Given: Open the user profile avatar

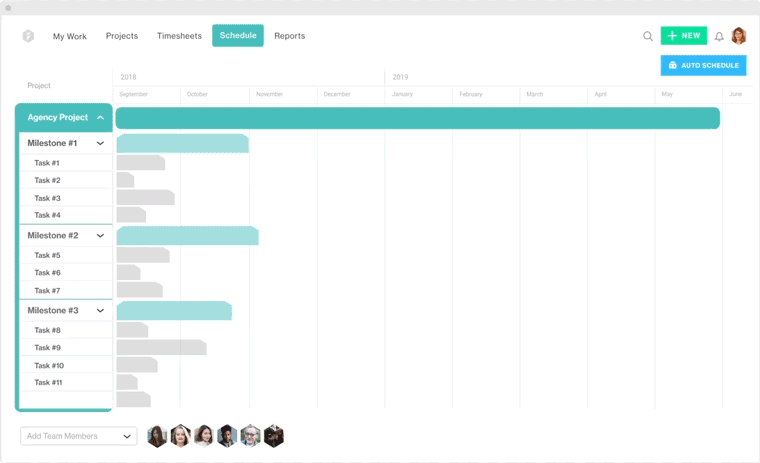Looking at the screenshot, I should coord(739,36).
